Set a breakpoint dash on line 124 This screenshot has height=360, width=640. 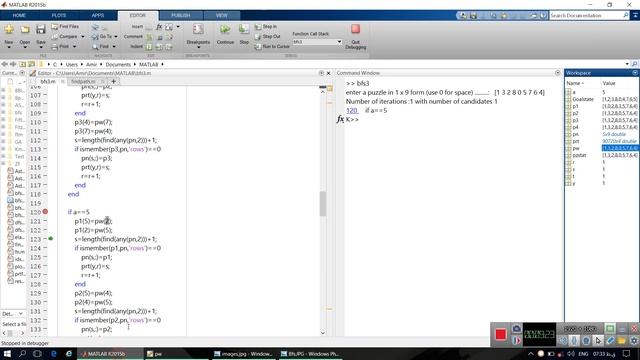pyautogui.click(x=45, y=248)
